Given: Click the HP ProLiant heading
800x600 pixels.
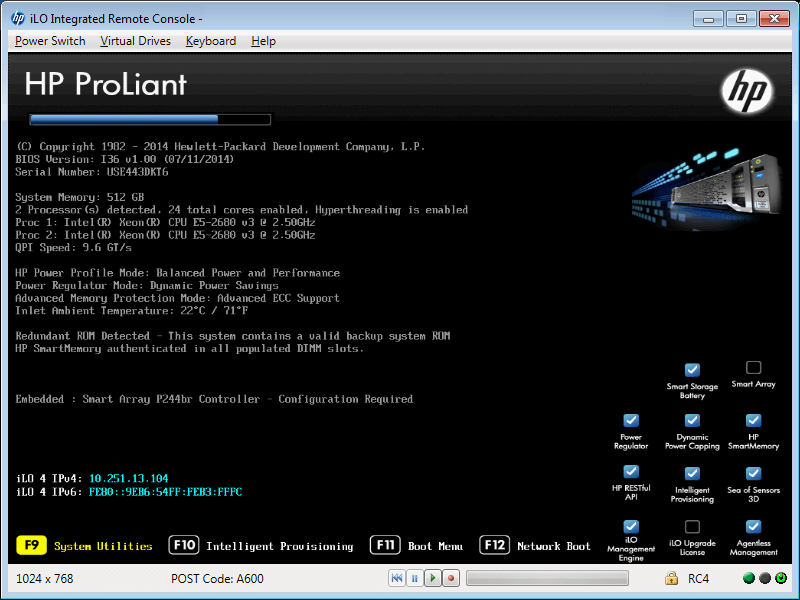Looking at the screenshot, I should (x=106, y=84).
